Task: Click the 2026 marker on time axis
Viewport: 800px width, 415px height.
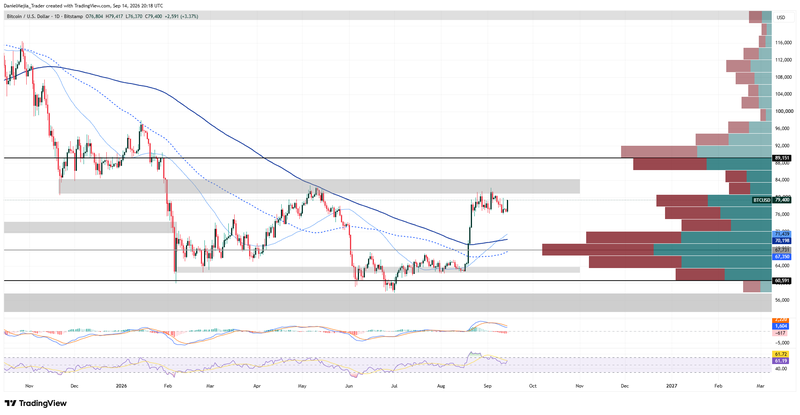Action: (x=121, y=386)
